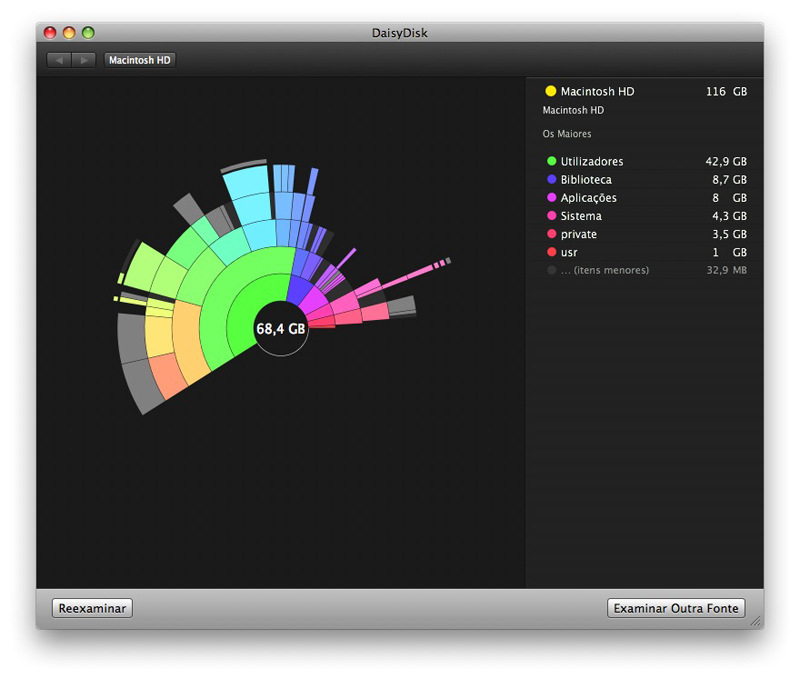The image size is (800, 679).
Task: Click the 68,4 GB center circle
Action: pos(281,329)
